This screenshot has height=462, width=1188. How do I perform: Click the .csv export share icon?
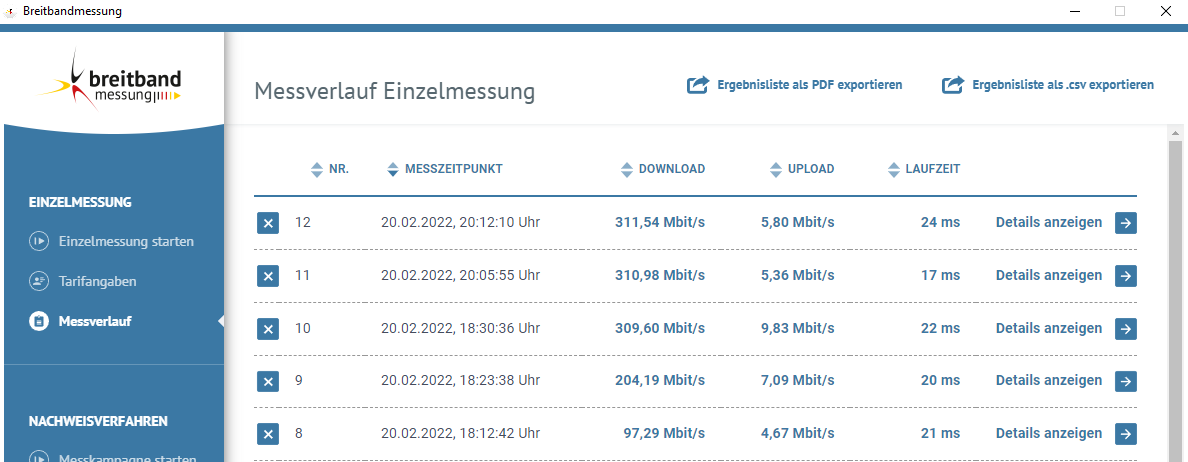(x=953, y=85)
